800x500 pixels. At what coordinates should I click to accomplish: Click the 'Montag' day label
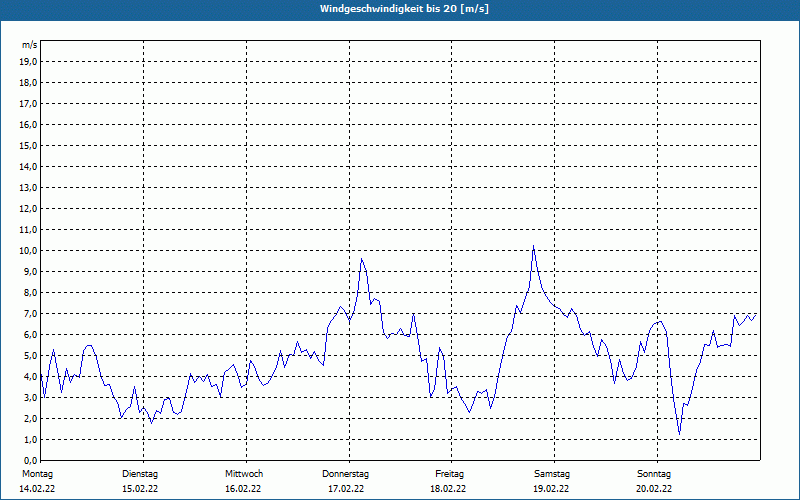tap(37, 474)
